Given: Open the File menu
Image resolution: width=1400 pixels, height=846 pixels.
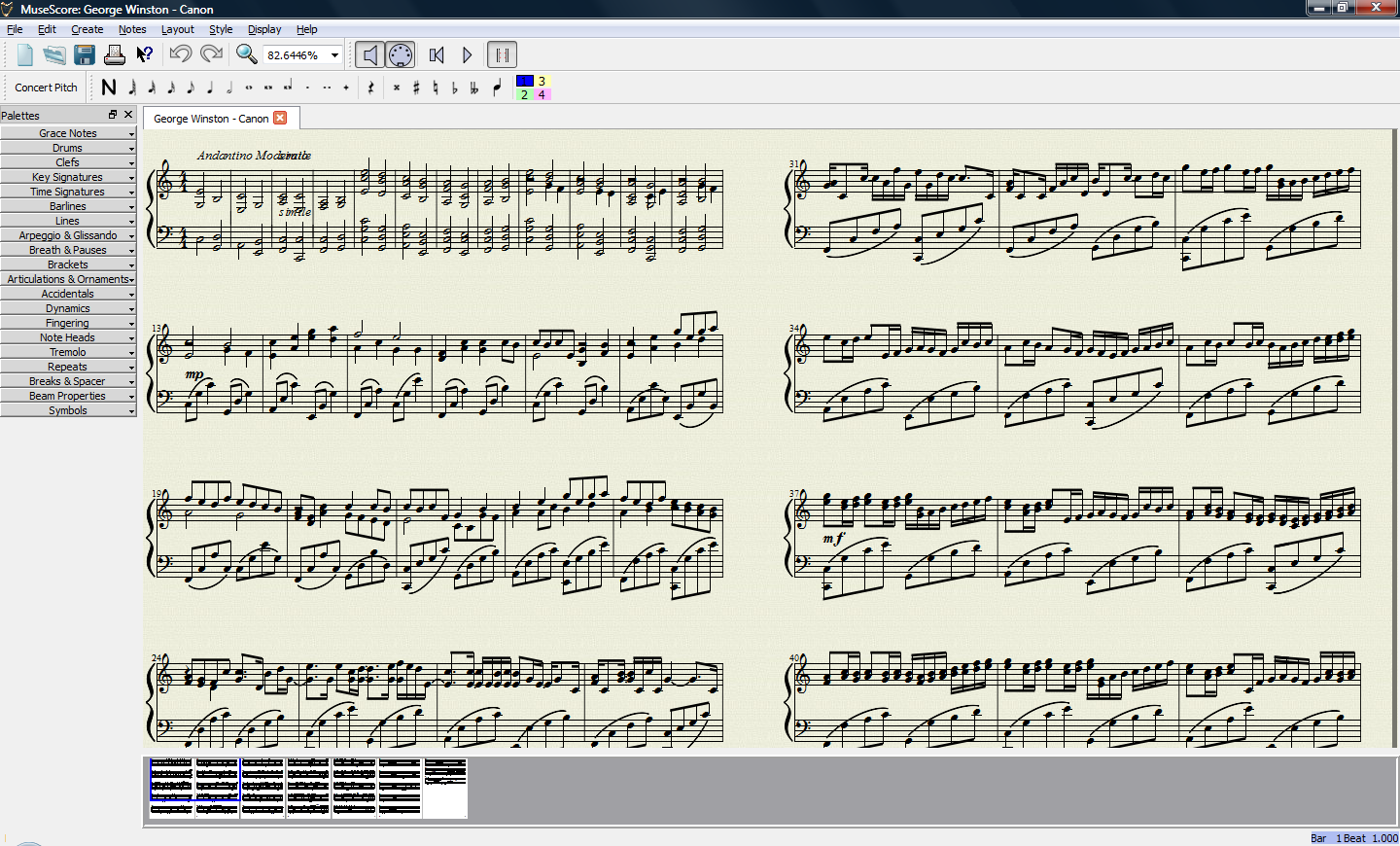Looking at the screenshot, I should tap(15, 29).
